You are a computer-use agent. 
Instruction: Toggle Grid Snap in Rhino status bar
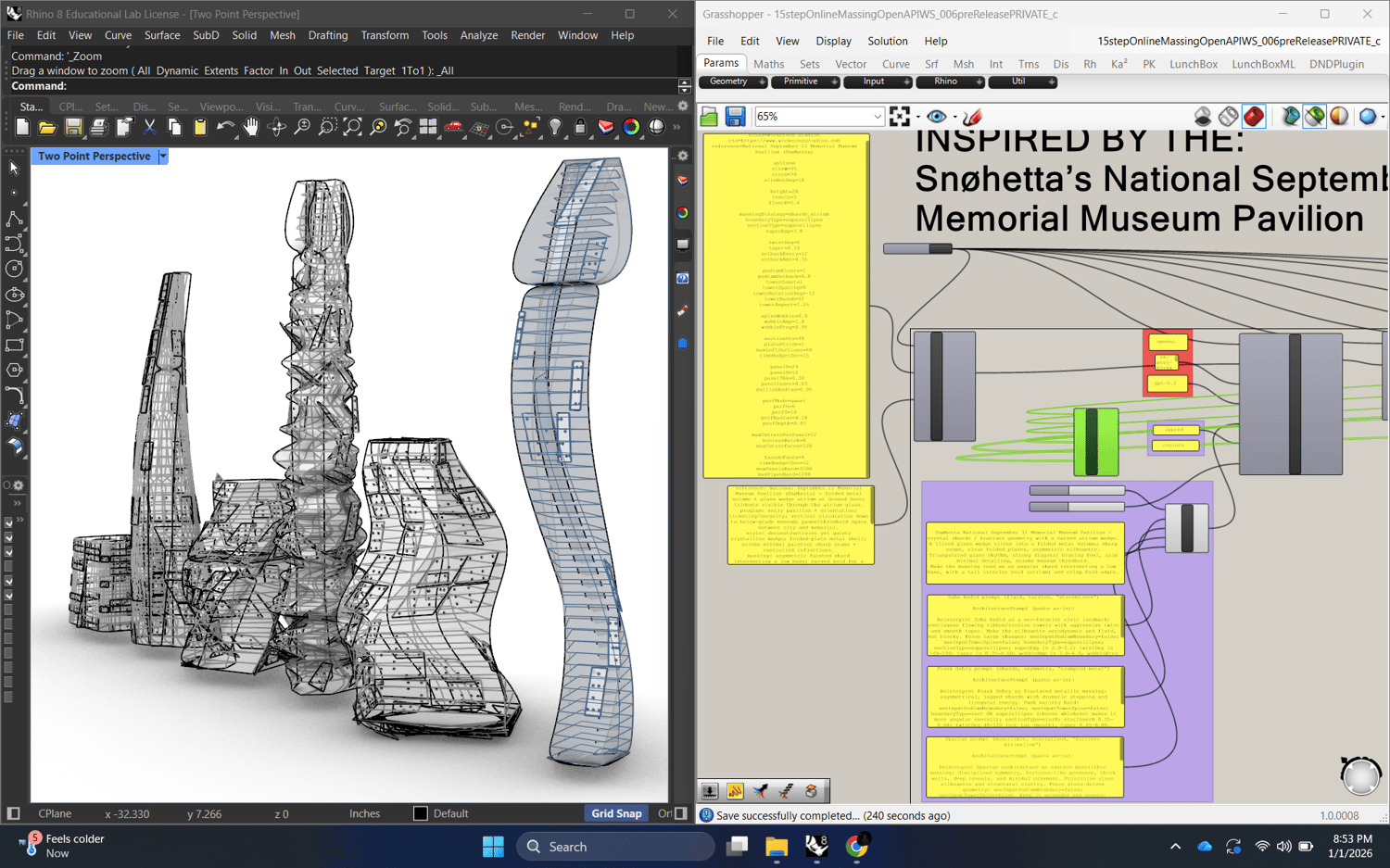(x=616, y=813)
